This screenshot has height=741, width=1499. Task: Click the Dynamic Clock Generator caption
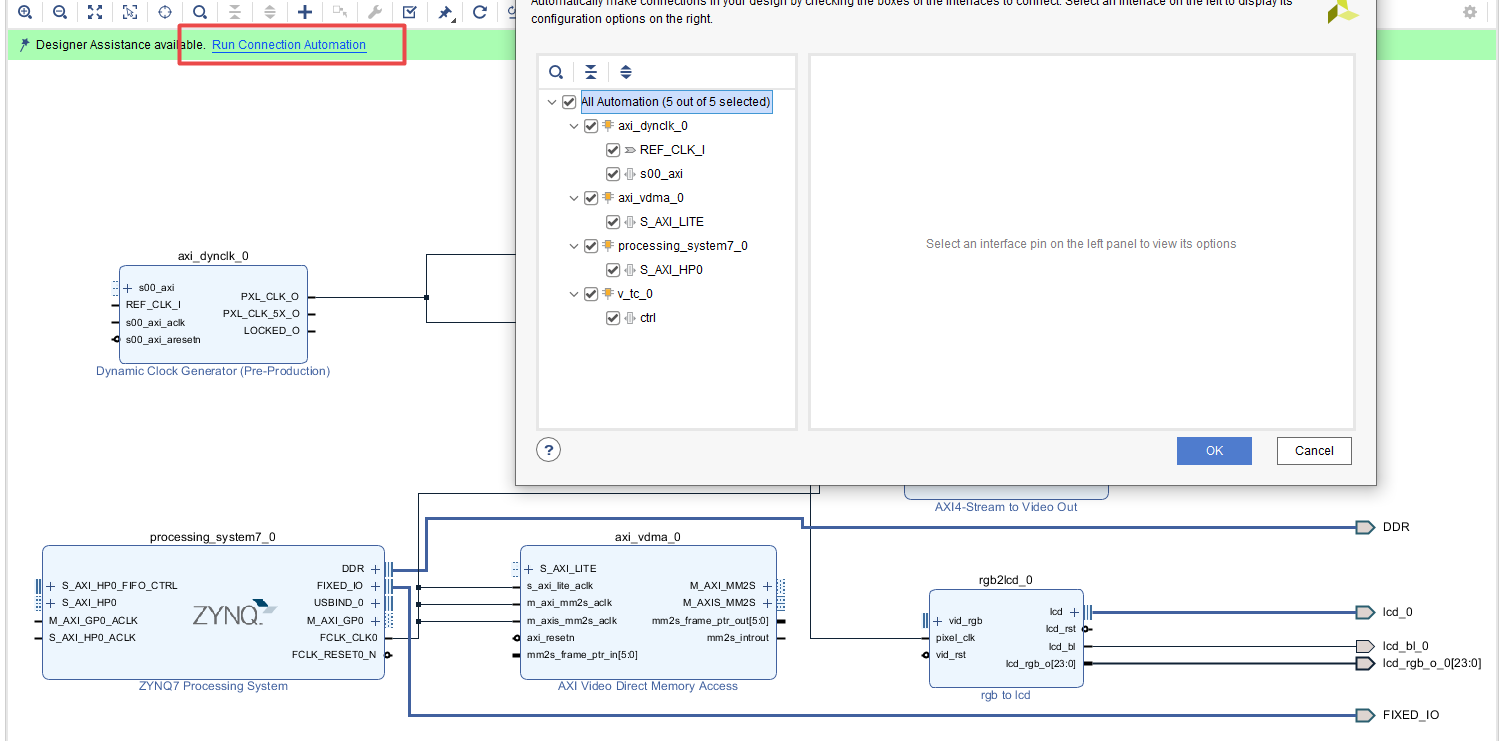(213, 371)
